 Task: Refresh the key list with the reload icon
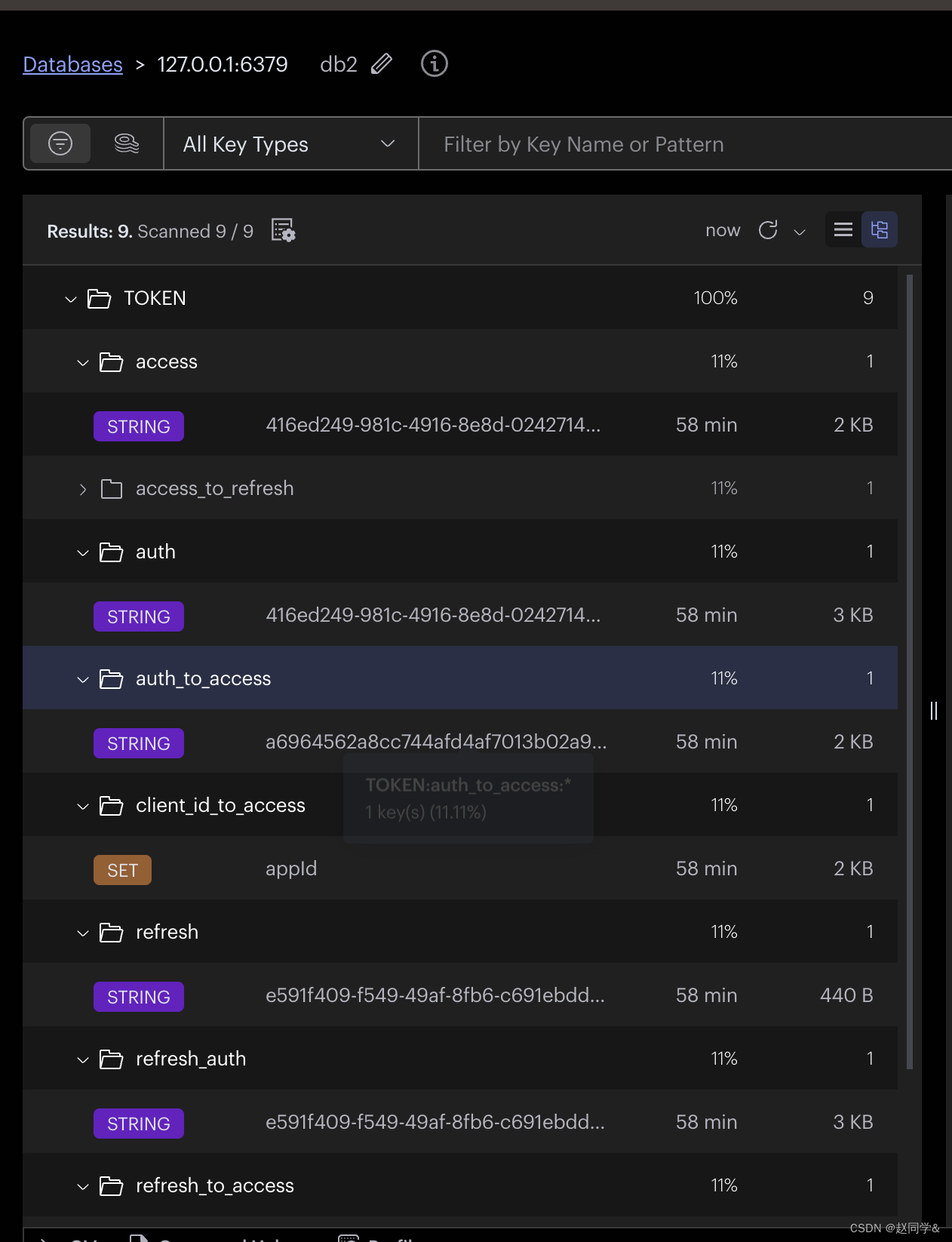pos(768,230)
